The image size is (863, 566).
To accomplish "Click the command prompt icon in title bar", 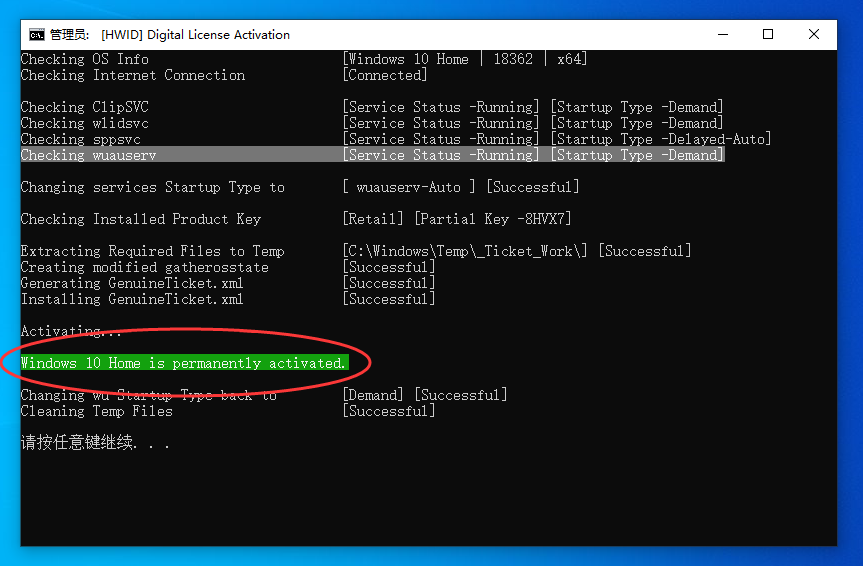I will tap(37, 35).
